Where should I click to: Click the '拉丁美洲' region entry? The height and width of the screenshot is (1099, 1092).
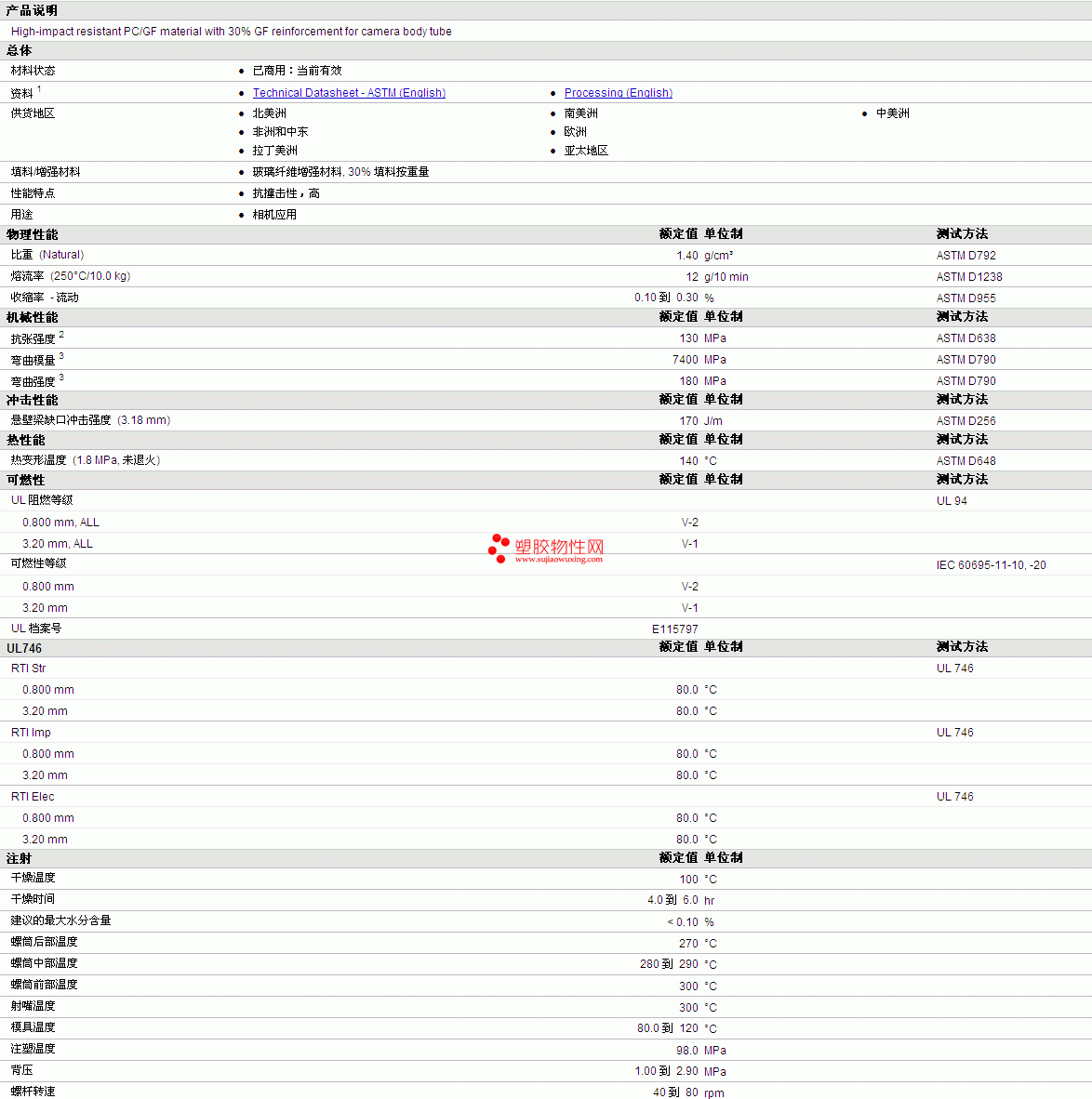click(275, 151)
